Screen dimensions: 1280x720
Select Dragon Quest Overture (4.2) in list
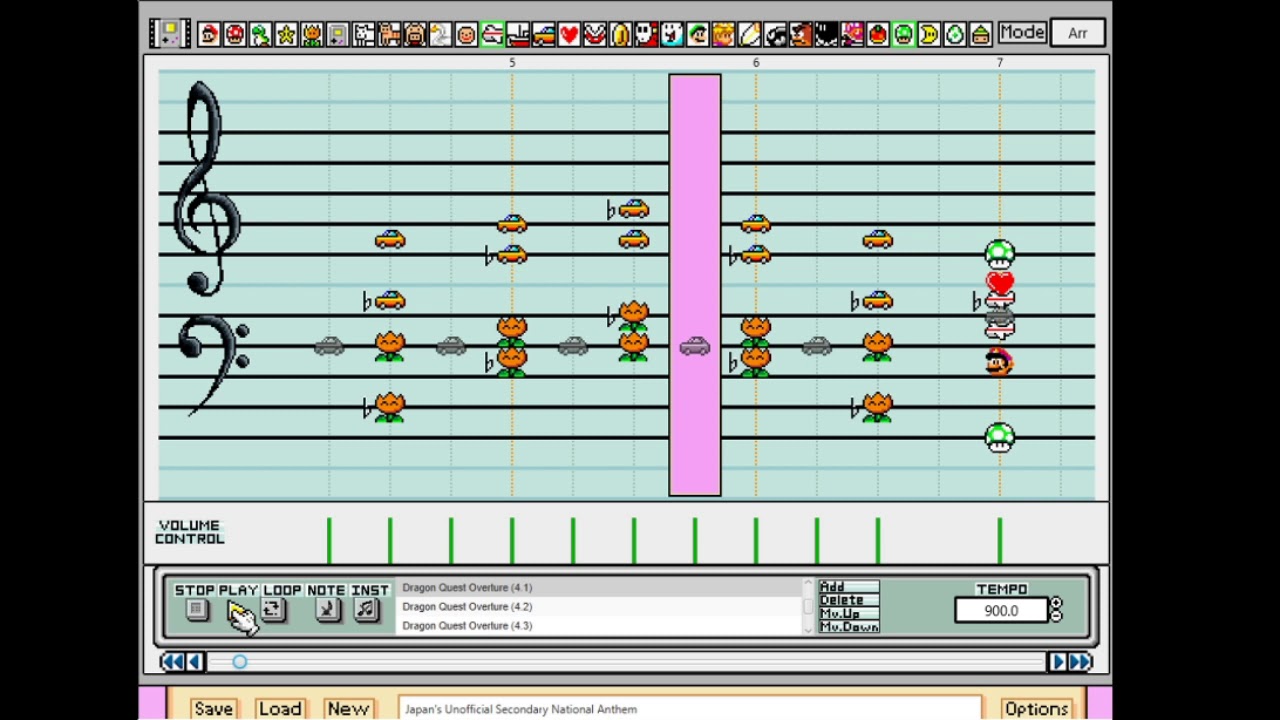pos(600,607)
